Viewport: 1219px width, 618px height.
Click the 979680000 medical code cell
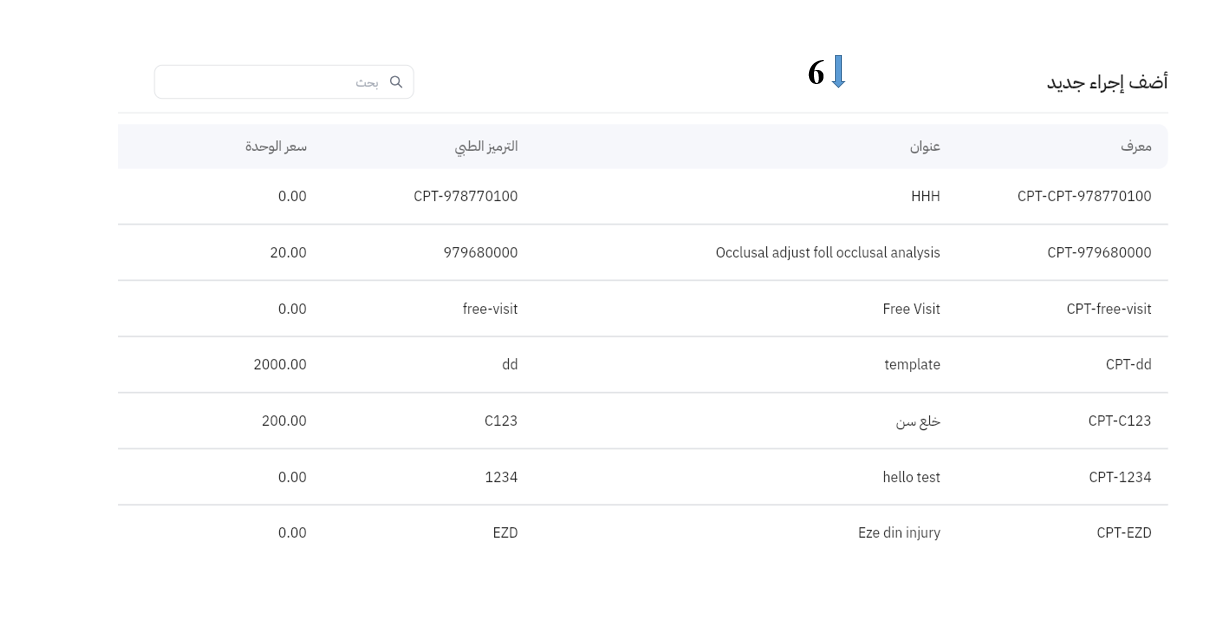pos(480,253)
